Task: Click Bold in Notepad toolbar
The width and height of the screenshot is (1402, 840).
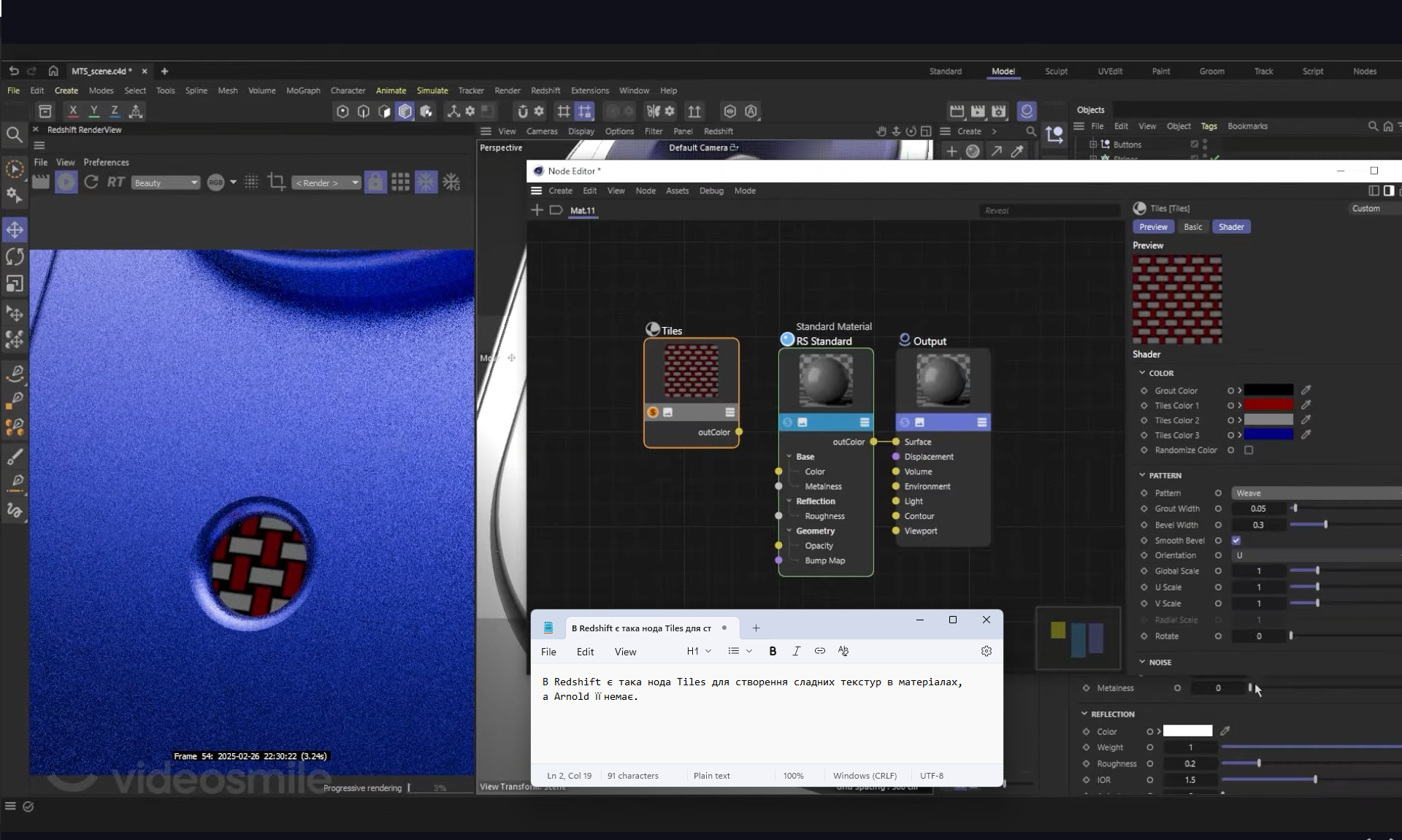Action: (x=773, y=651)
